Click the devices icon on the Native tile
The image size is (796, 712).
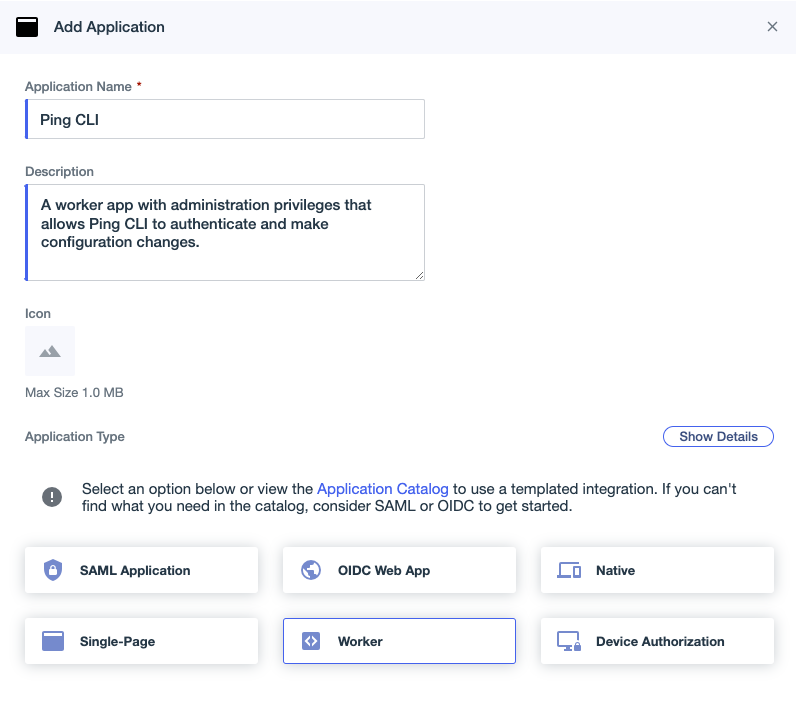coord(569,571)
